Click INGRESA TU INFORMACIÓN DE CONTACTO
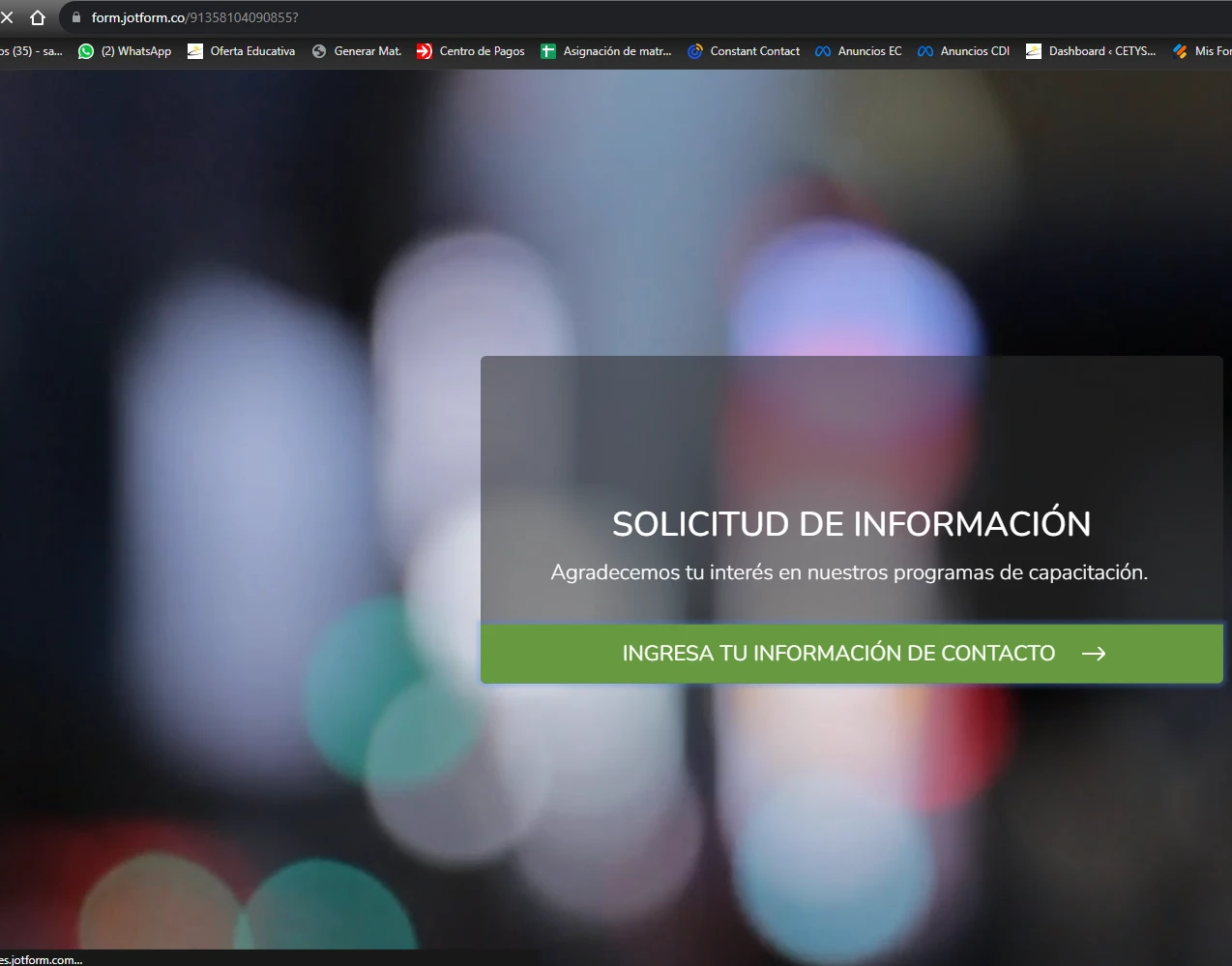 pos(838,653)
